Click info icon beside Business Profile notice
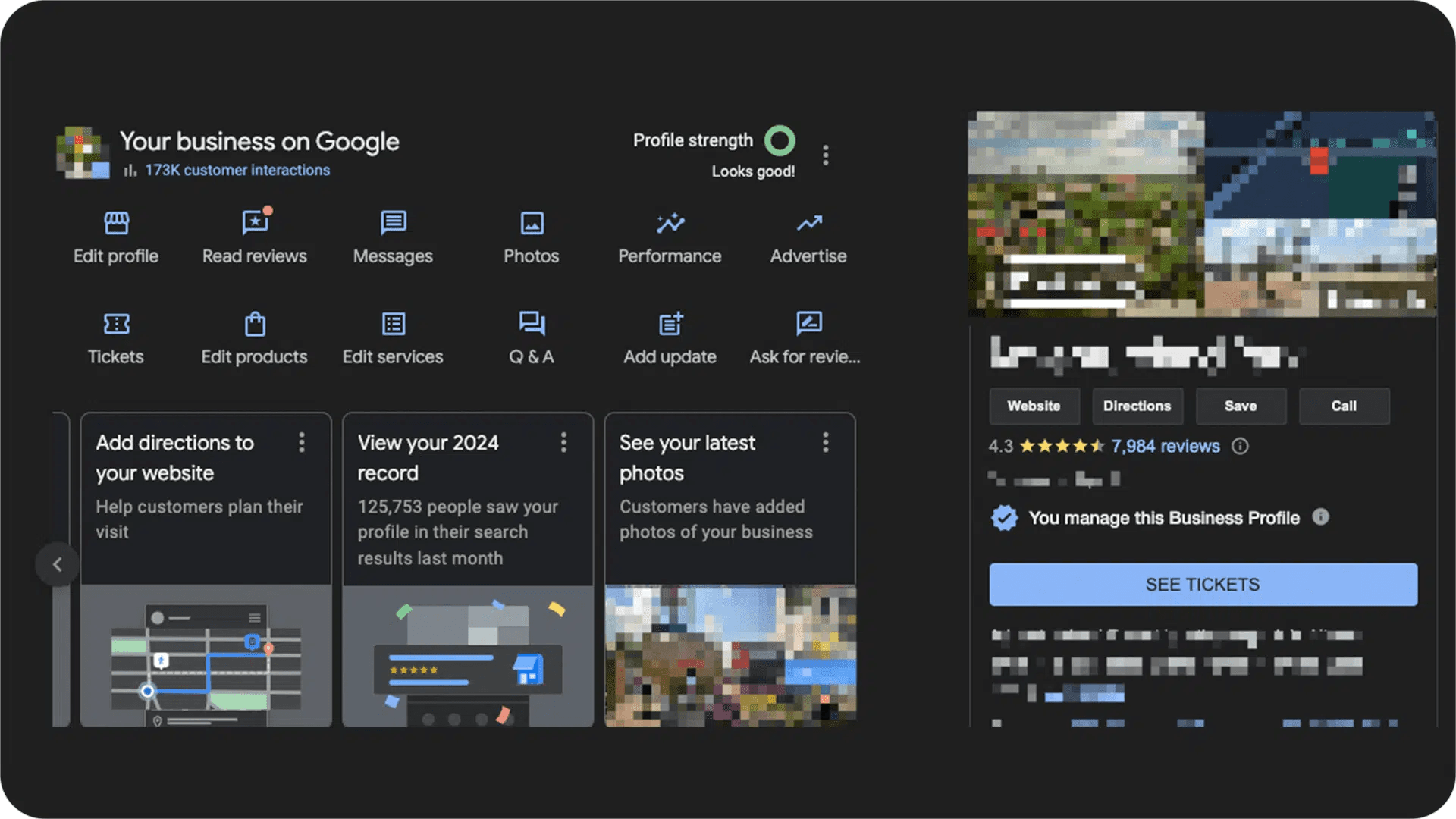Viewport: 1456px width, 819px height. [1321, 517]
